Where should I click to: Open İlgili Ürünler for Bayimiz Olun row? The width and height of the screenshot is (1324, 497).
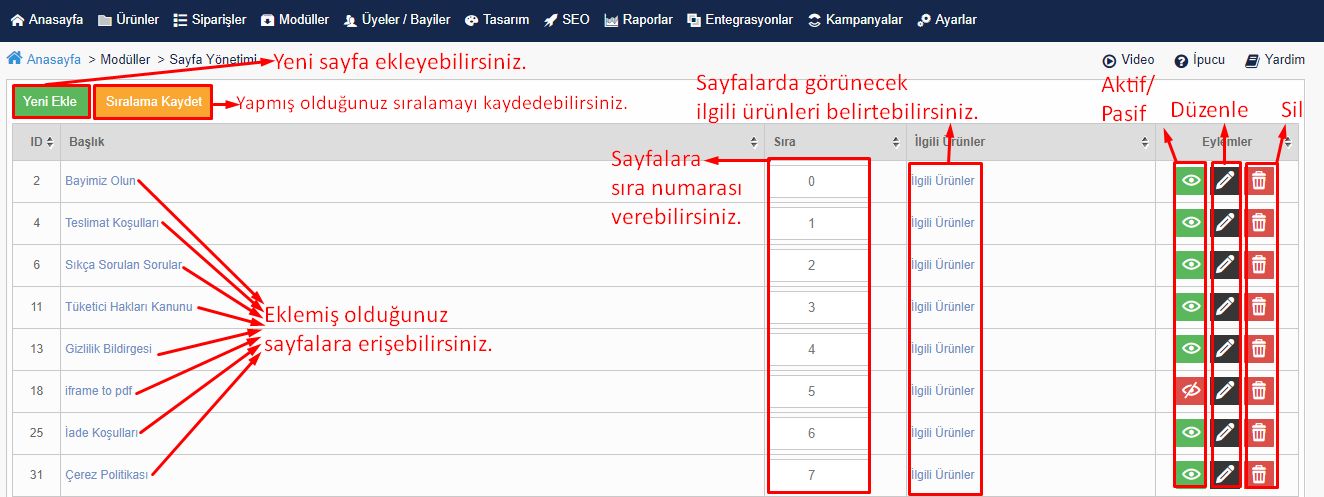[x=942, y=181]
